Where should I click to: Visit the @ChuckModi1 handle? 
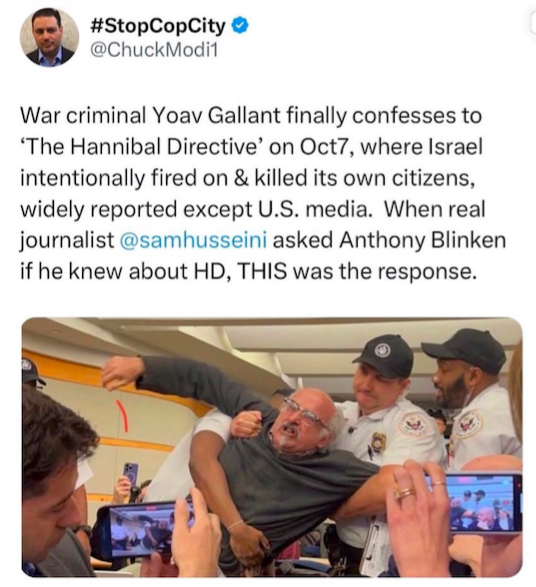[x=154, y=50]
